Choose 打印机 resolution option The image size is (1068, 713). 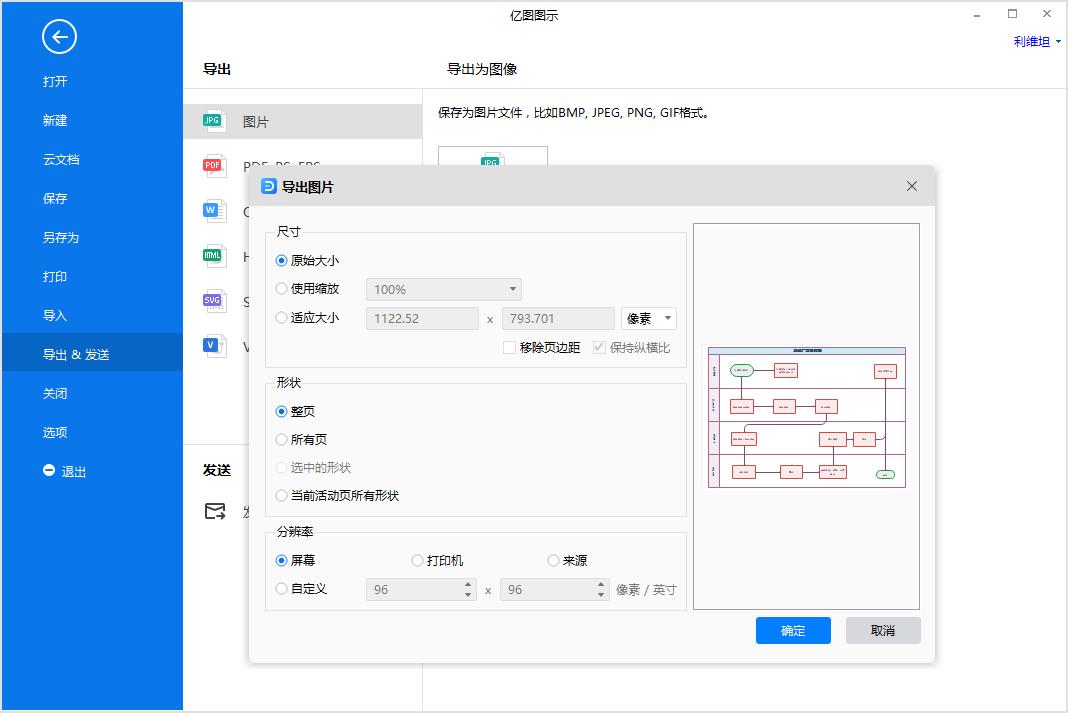416,560
